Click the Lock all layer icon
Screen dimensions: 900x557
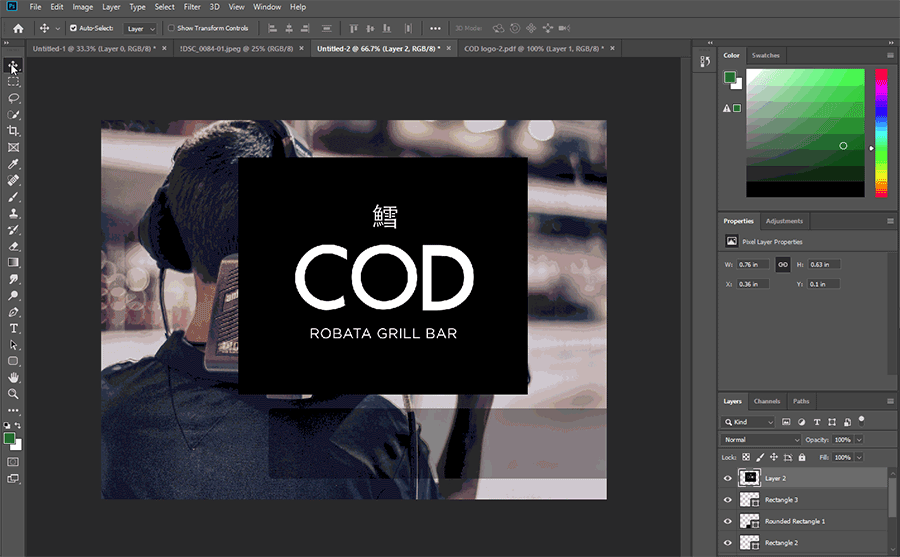click(802, 458)
